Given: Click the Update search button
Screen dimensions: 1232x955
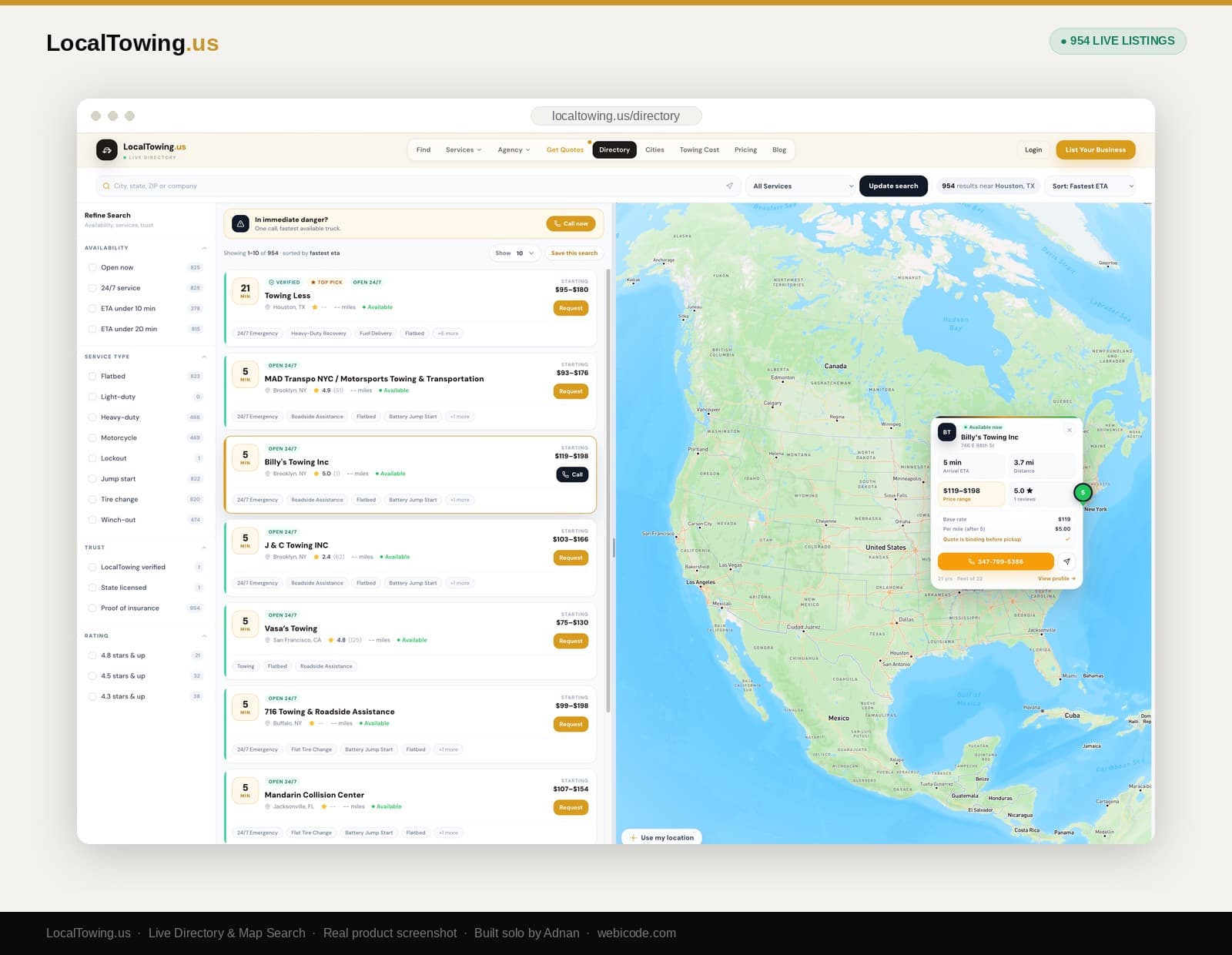Looking at the screenshot, I should point(893,186).
